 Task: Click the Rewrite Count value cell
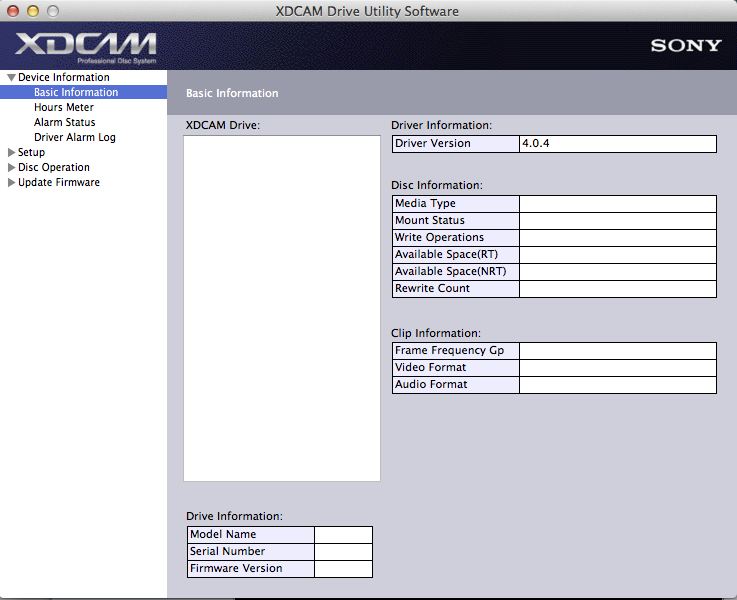coord(618,288)
